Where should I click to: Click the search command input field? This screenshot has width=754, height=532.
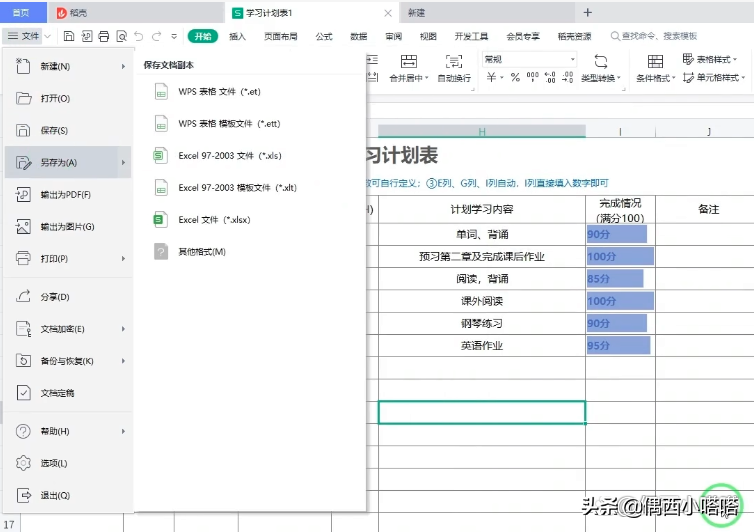[x=659, y=36]
